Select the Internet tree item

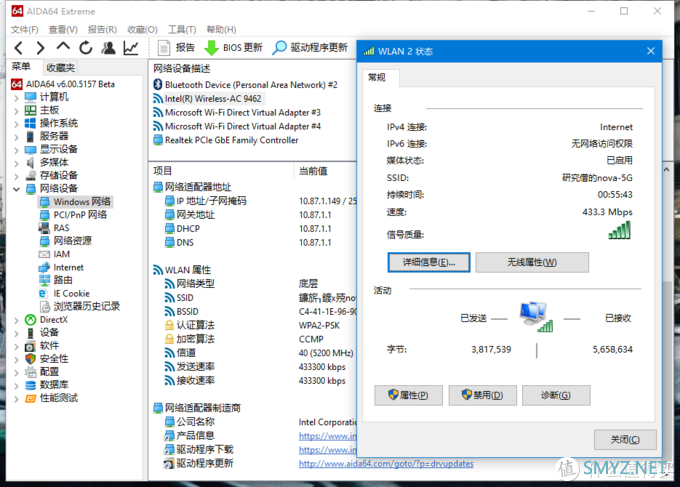point(62,267)
